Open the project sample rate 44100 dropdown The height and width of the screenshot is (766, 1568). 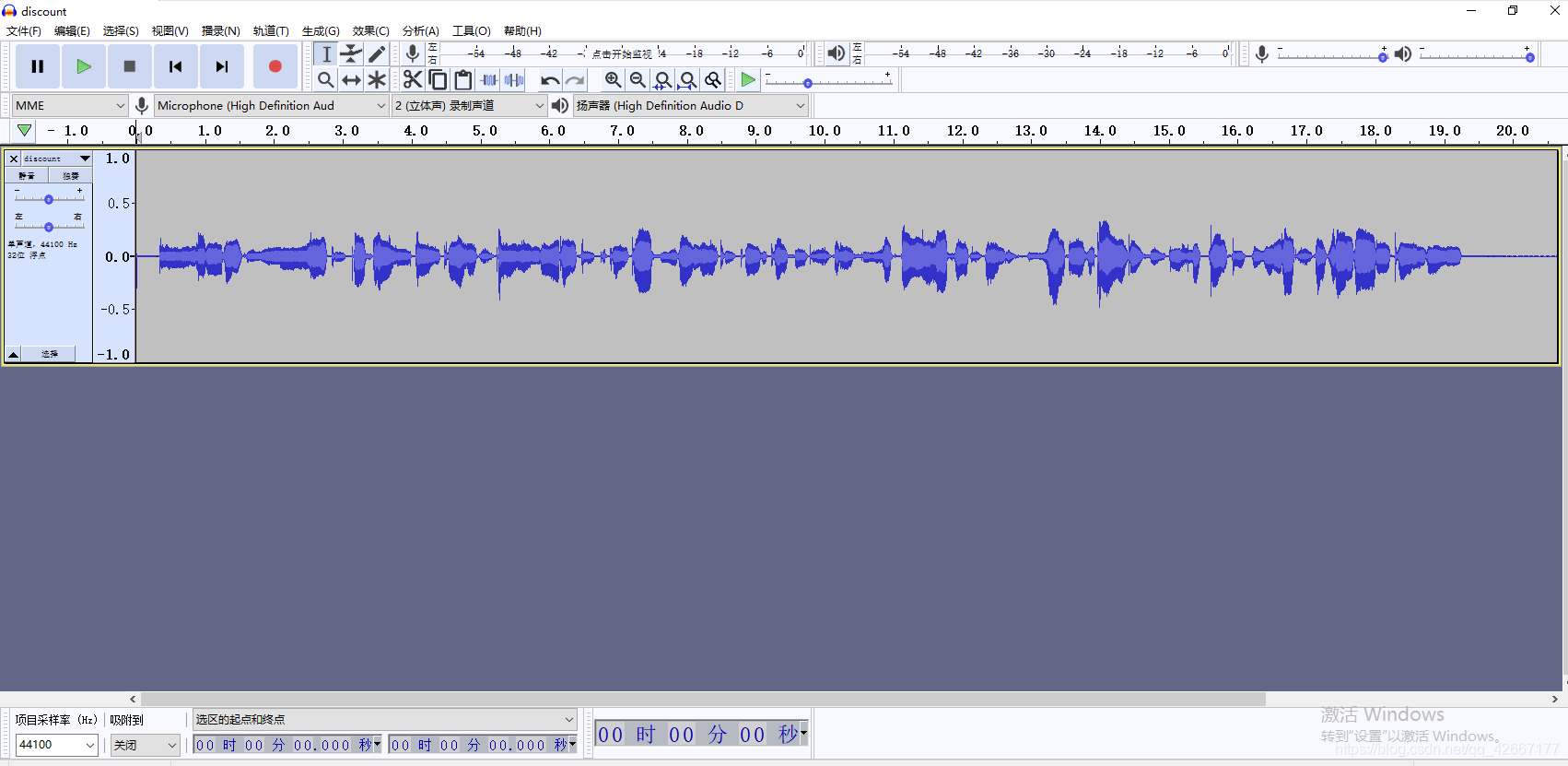click(57, 745)
